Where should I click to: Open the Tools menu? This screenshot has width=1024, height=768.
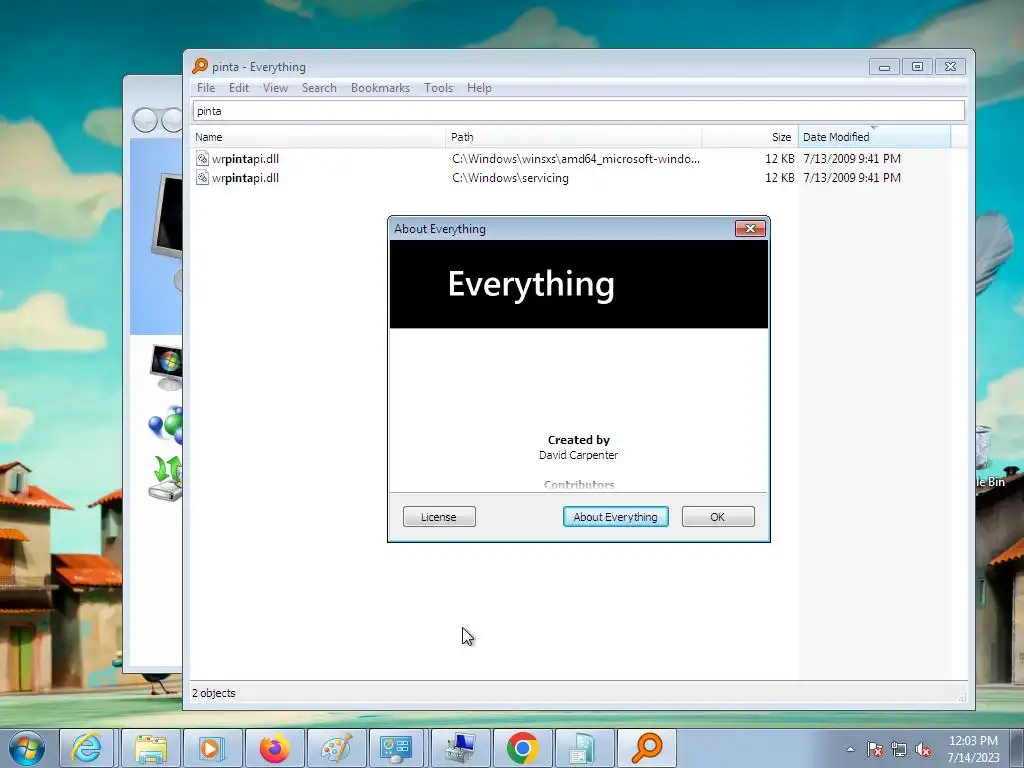(x=438, y=88)
